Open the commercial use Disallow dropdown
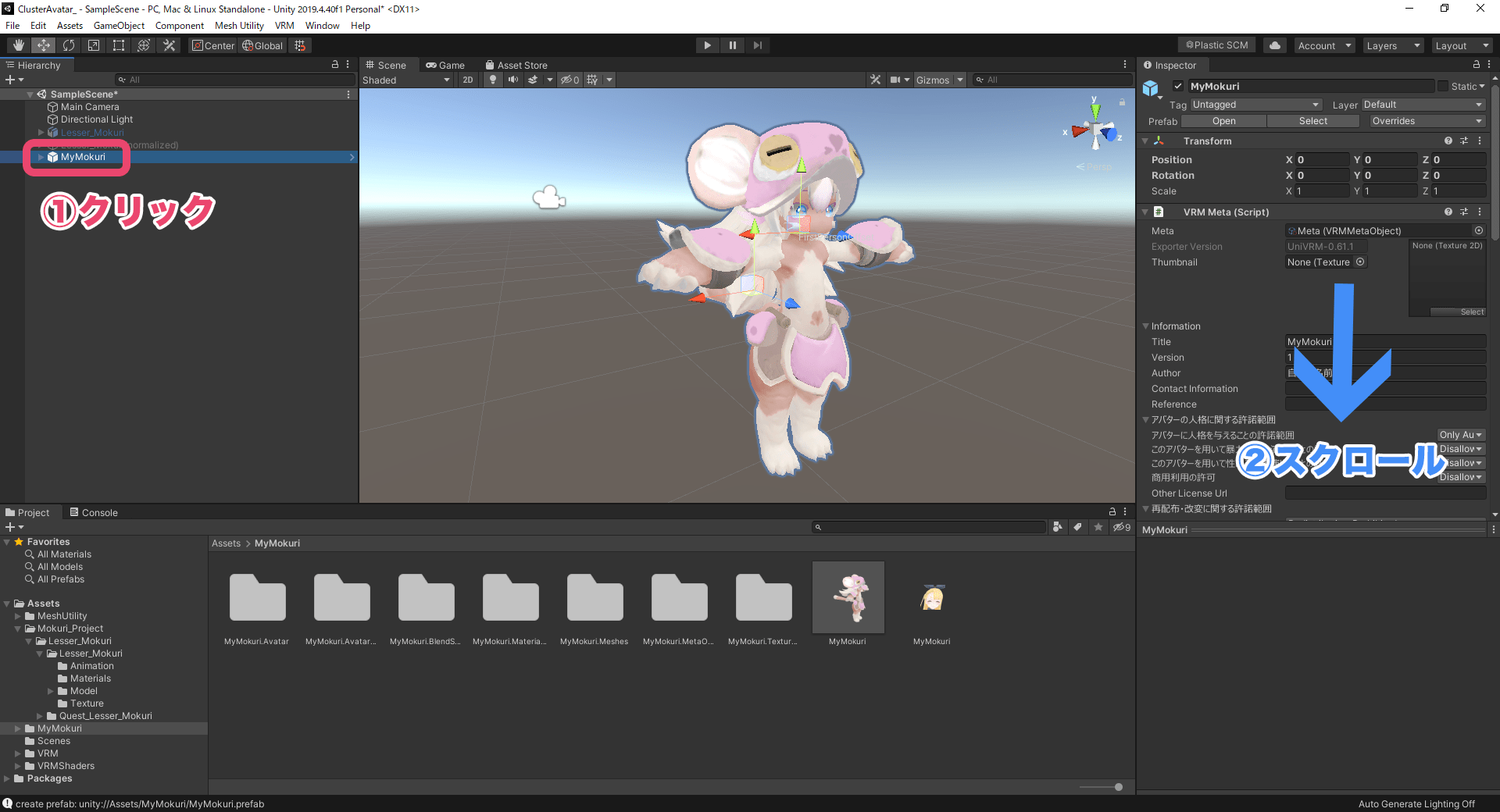The image size is (1500, 812). (1460, 477)
